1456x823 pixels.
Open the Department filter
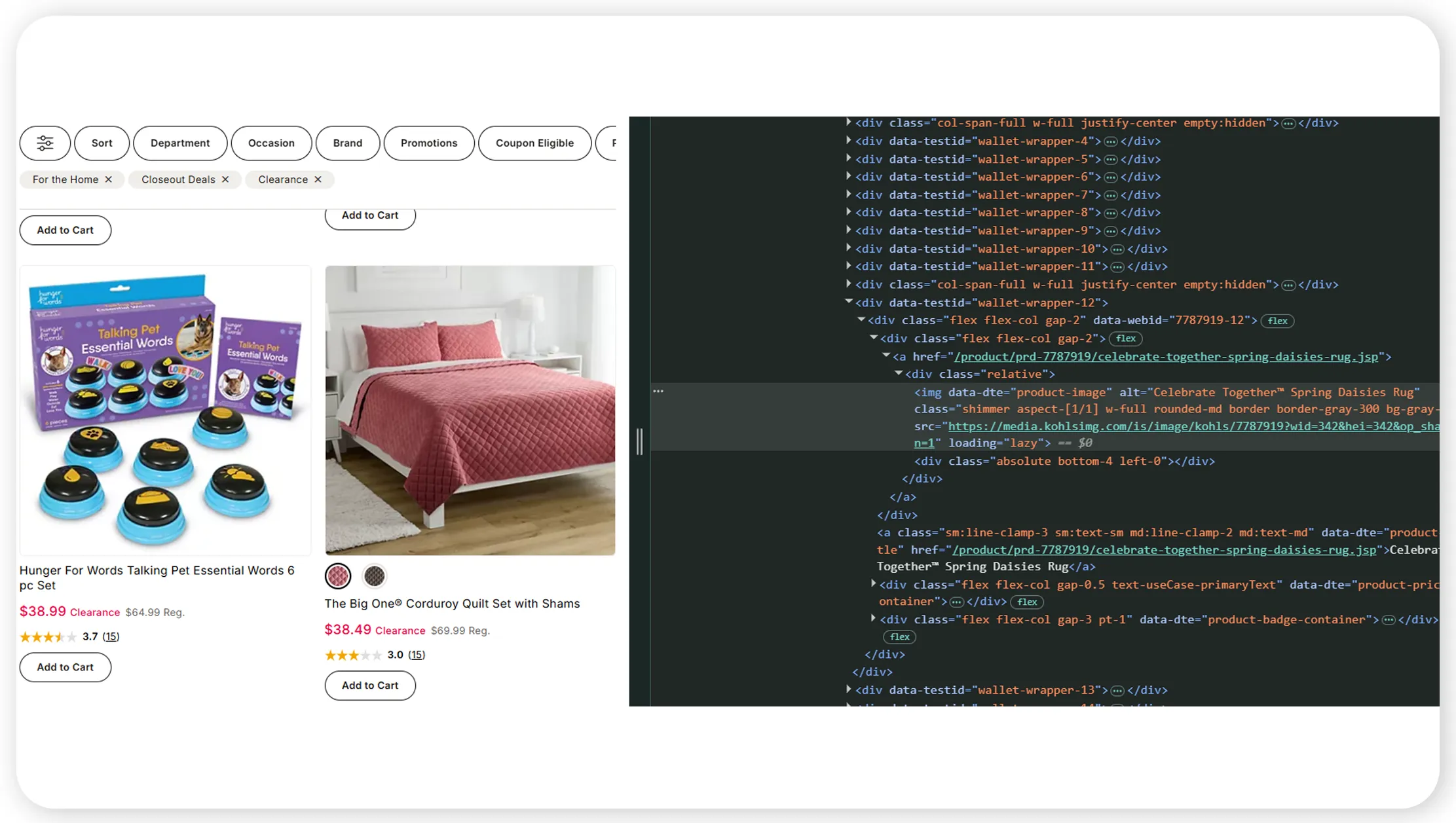click(x=180, y=143)
